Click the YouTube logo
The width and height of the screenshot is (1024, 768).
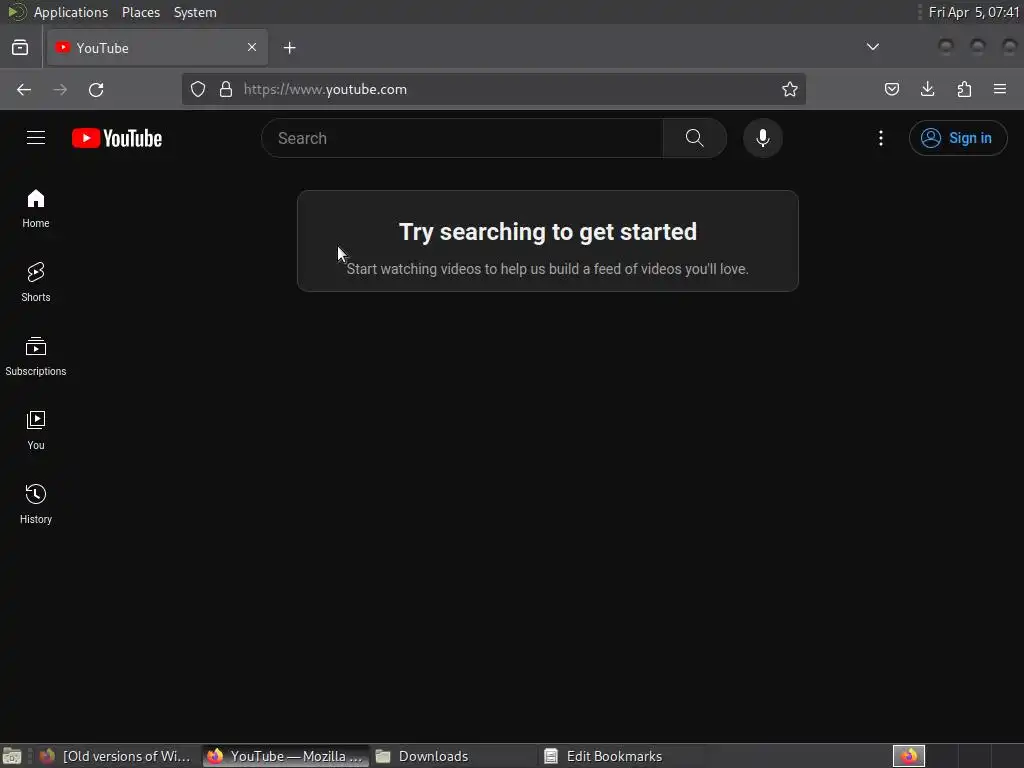[x=117, y=138]
